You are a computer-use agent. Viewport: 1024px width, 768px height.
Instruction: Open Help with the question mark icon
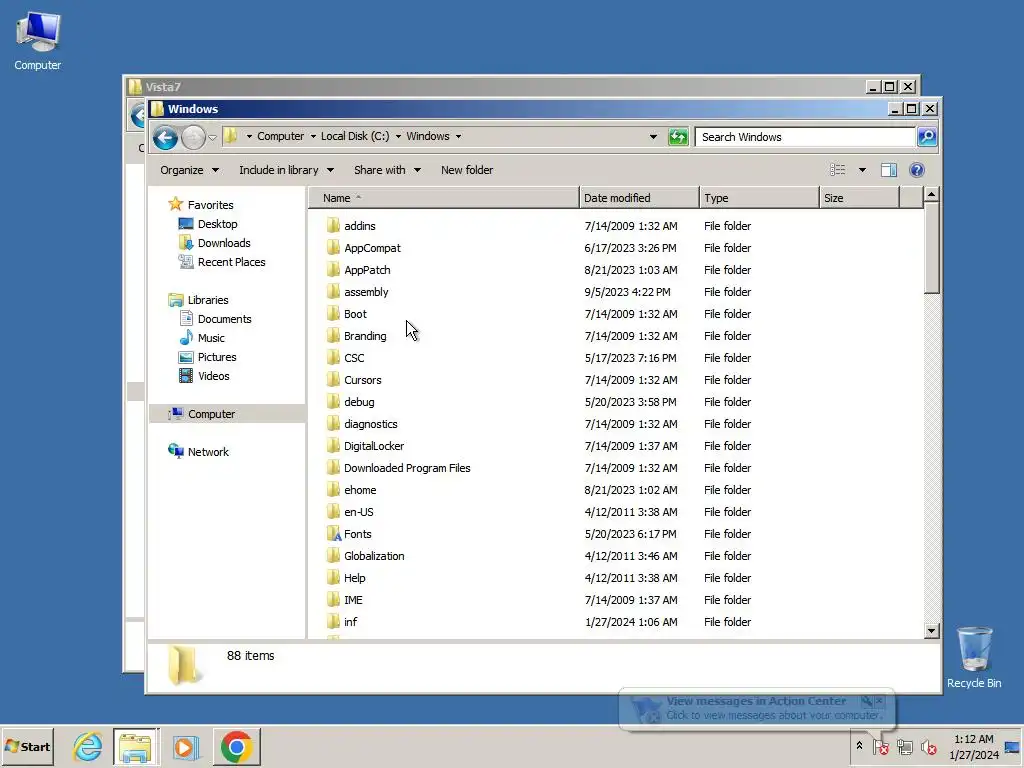917,170
